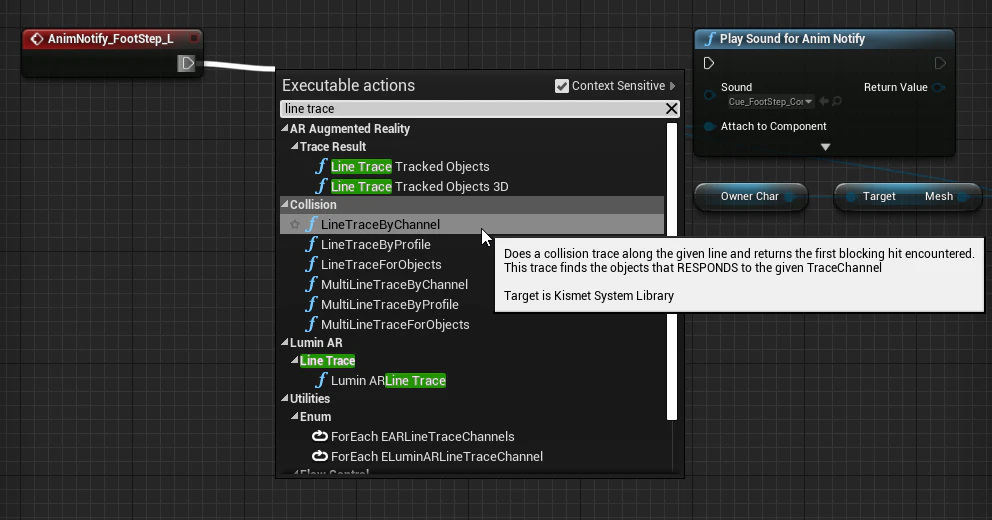This screenshot has height=520, width=992.
Task: Collapse the Collision category
Action: 285,204
